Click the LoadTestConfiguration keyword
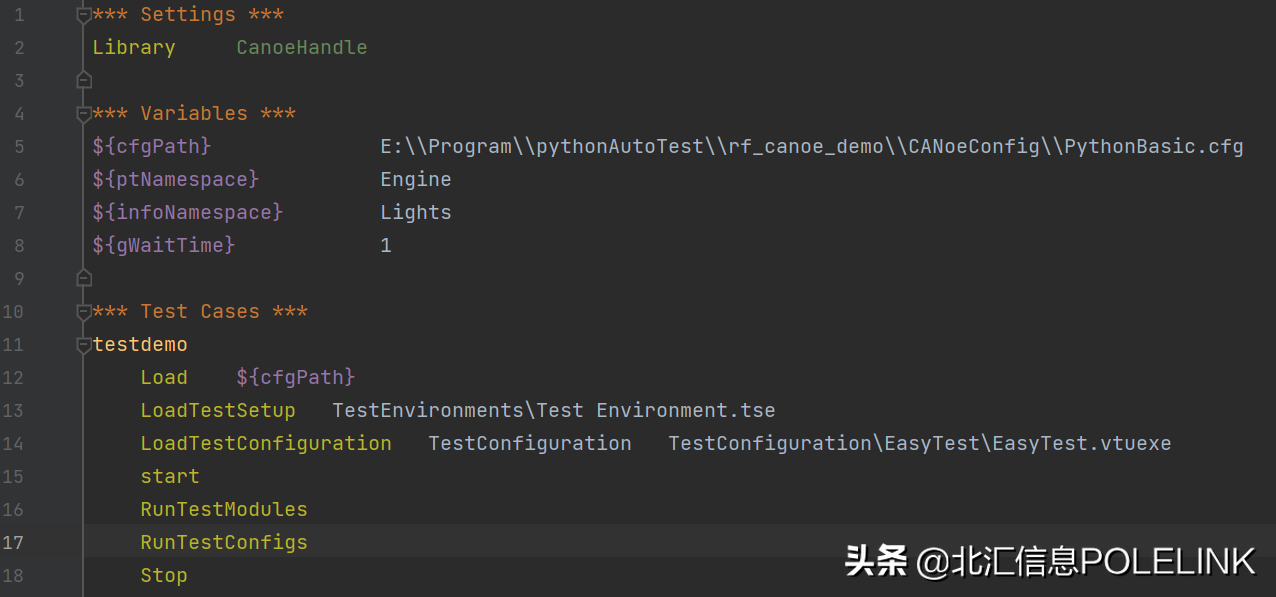 click(266, 444)
